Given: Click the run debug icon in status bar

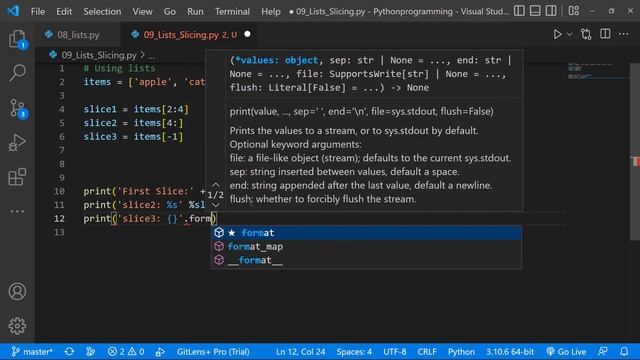Looking at the screenshot, I should tap(160, 351).
